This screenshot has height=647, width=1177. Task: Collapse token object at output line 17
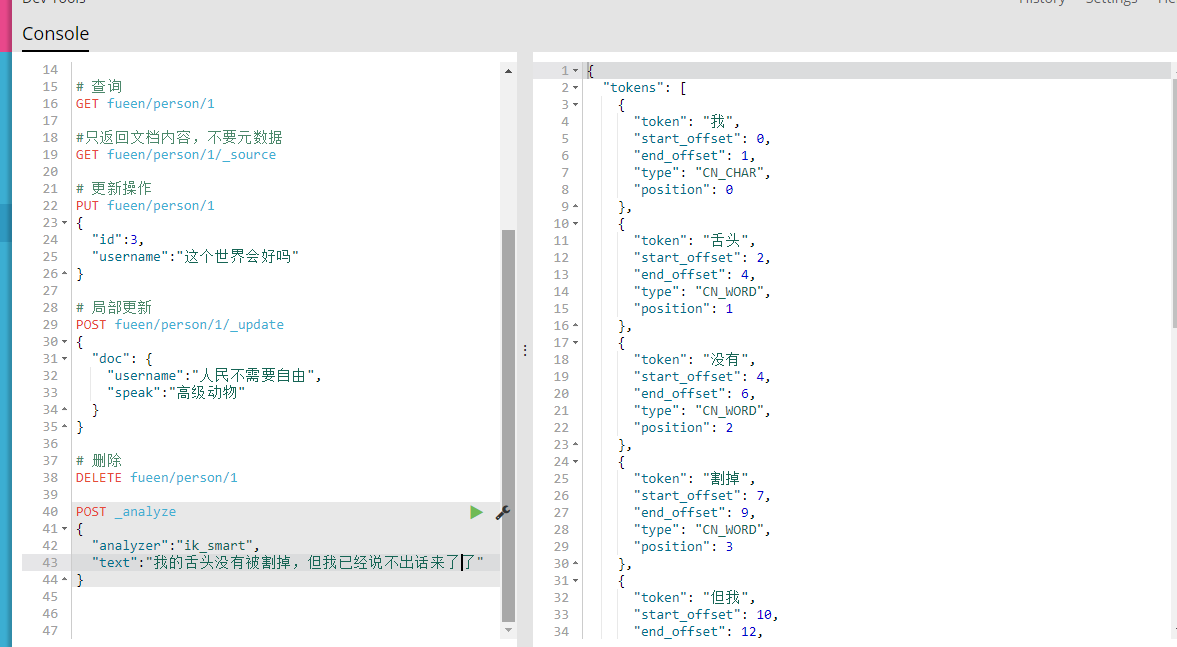(576, 342)
